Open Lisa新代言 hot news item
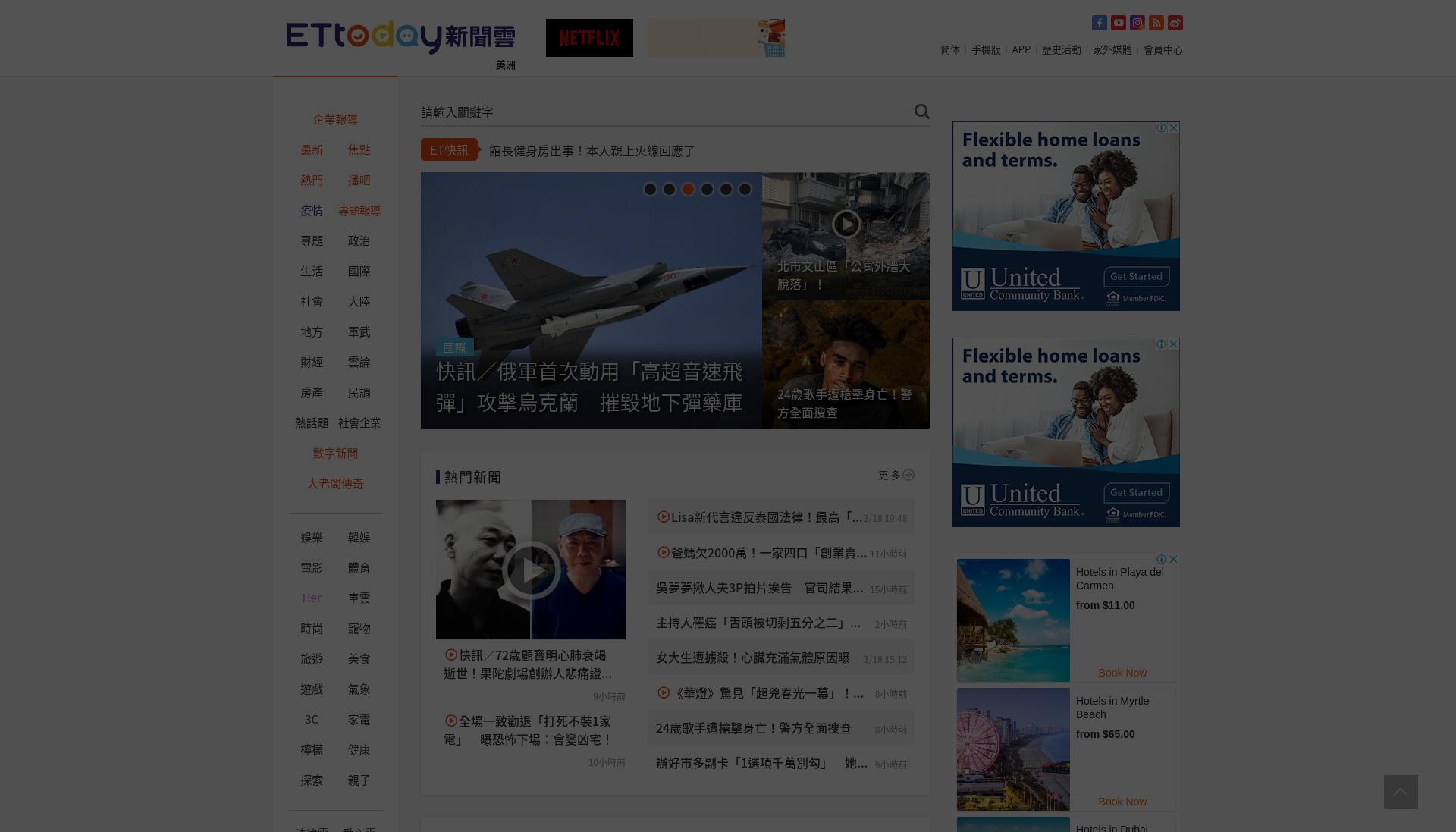Viewport: 1456px width, 832px height. [x=759, y=517]
